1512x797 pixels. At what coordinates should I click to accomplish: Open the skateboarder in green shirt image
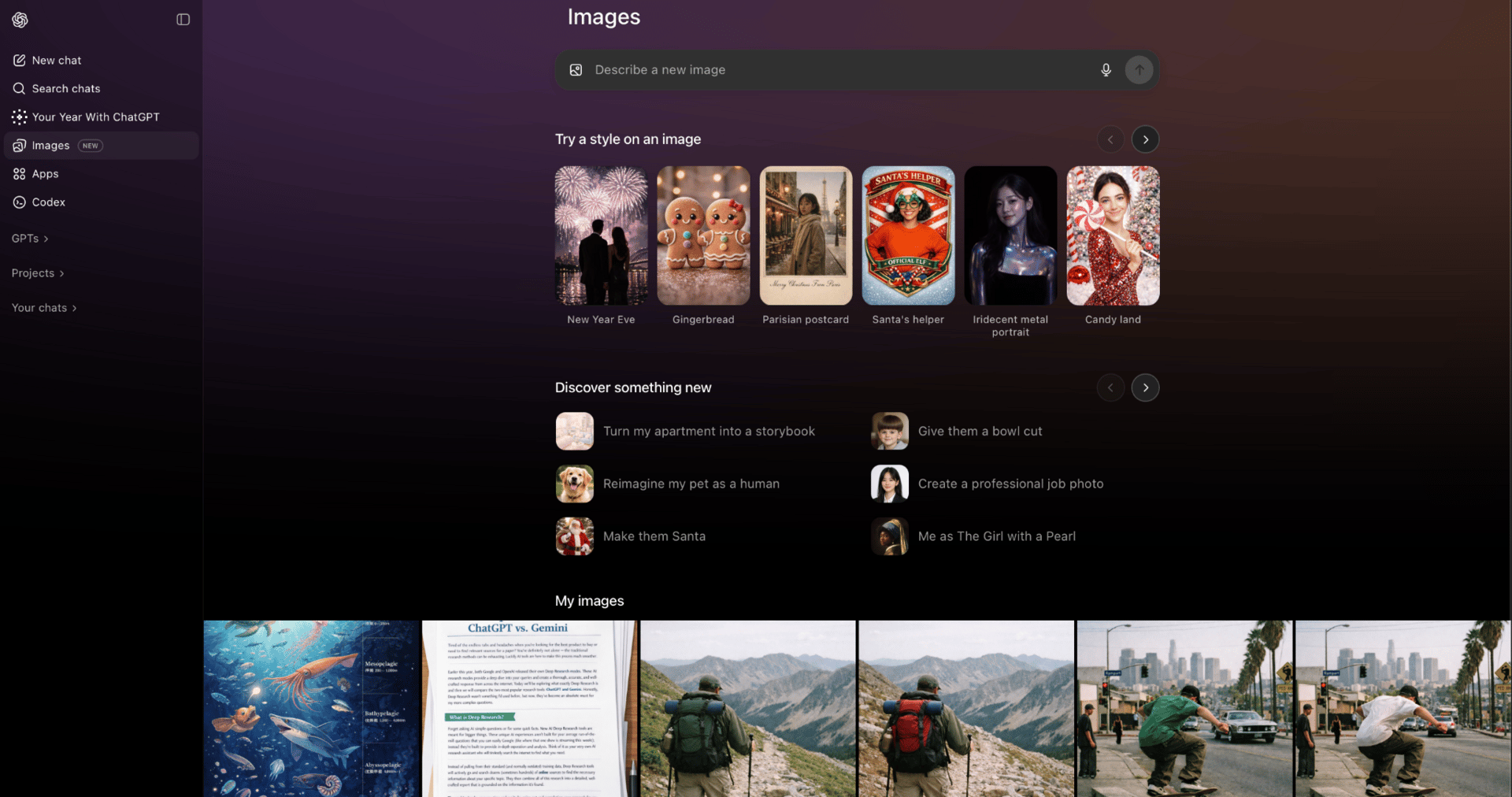point(1185,709)
